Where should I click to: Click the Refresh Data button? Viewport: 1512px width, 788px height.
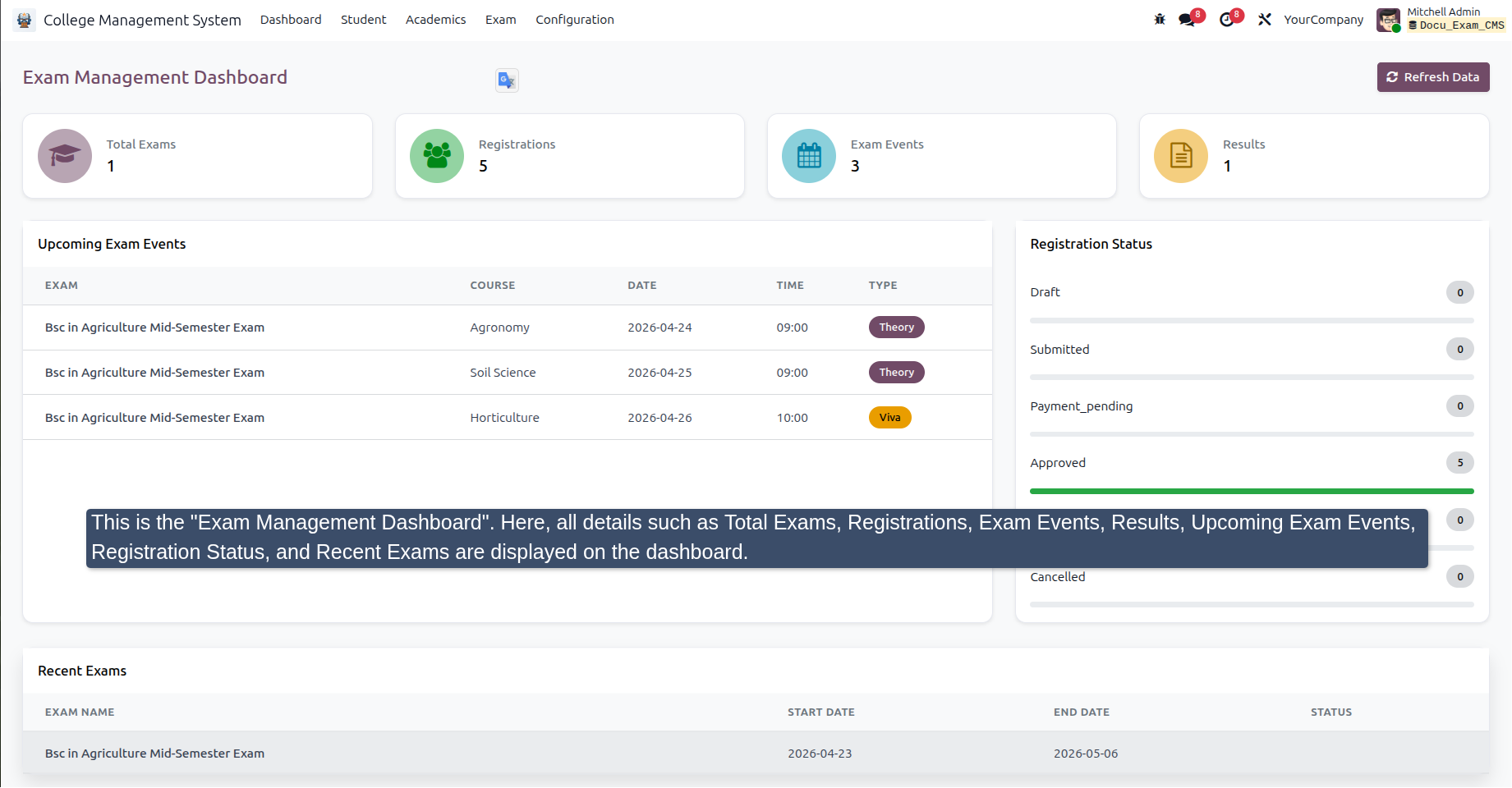(1433, 77)
